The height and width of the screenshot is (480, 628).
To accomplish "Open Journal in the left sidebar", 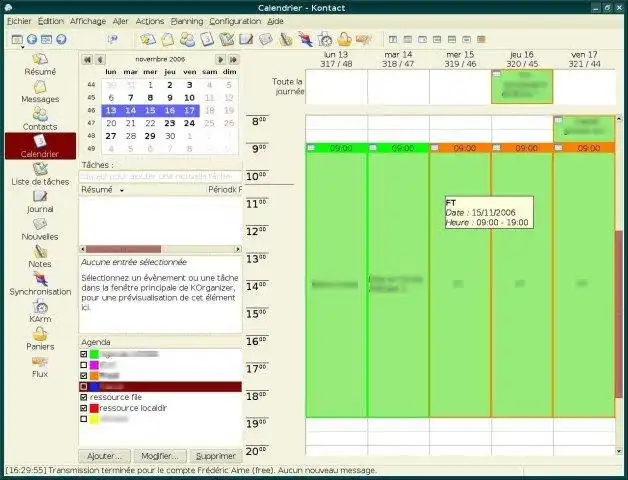I will click(40, 202).
